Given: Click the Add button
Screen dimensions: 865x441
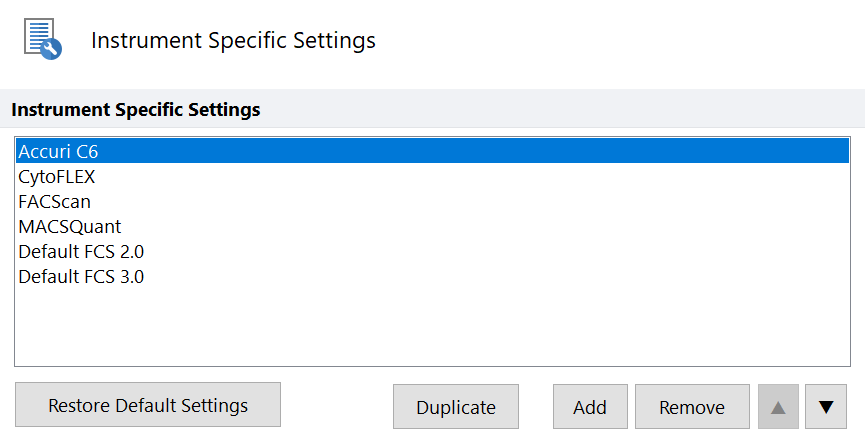Looking at the screenshot, I should point(590,407).
